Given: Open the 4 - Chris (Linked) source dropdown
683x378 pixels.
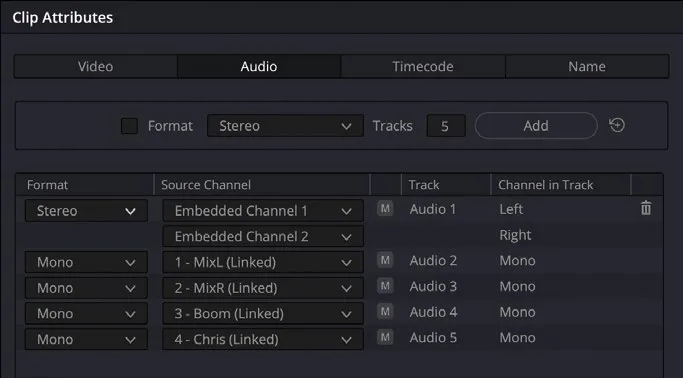Looking at the screenshot, I should [x=263, y=339].
